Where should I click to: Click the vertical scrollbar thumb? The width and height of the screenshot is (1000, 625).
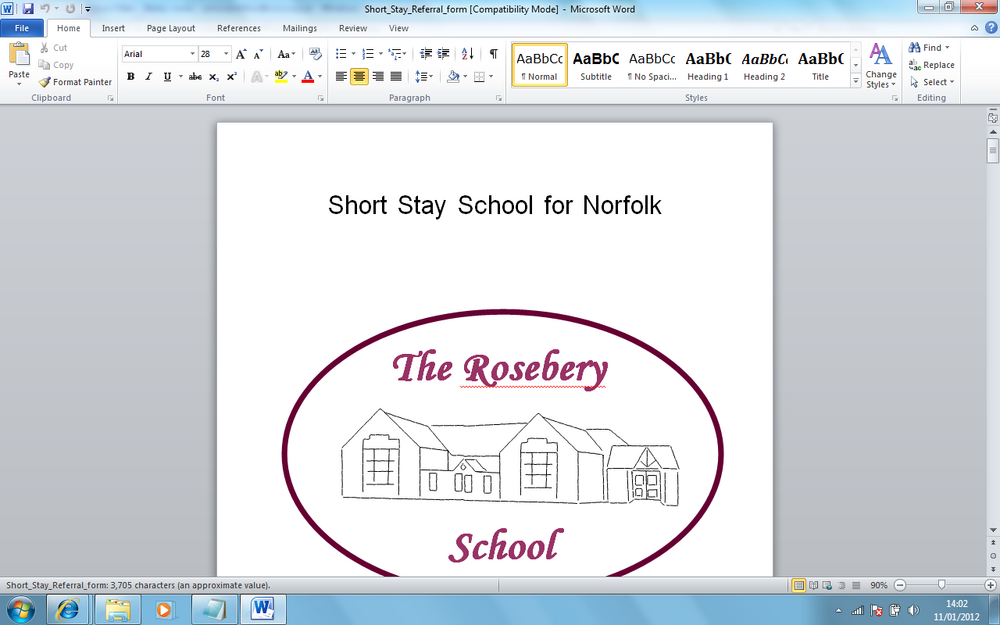point(992,151)
